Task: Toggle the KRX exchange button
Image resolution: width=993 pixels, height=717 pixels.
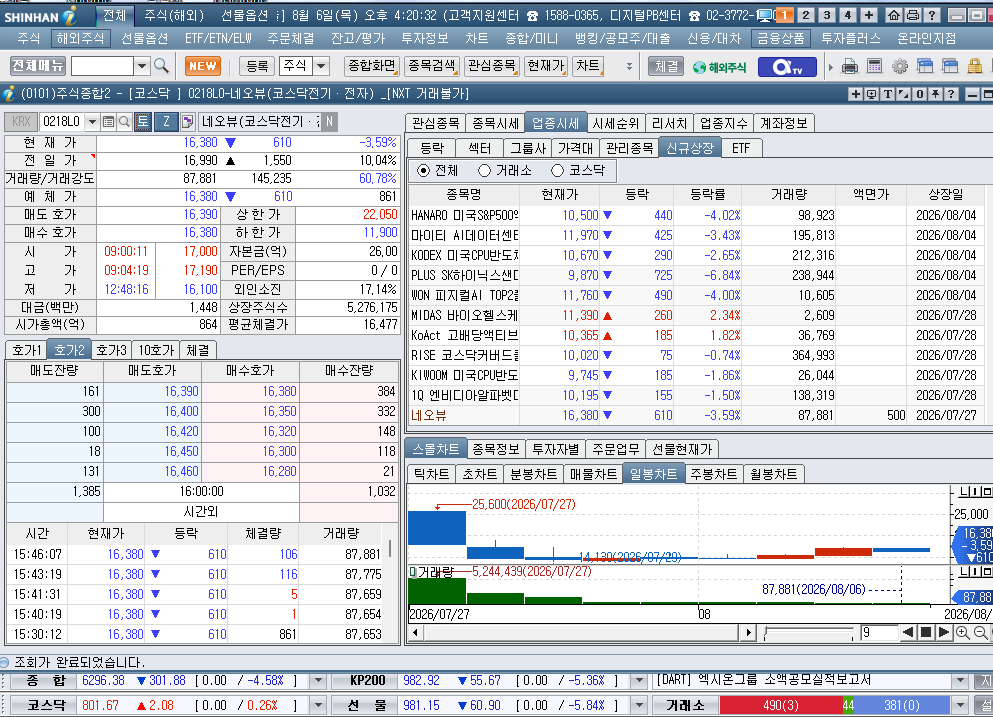Action: 21,121
